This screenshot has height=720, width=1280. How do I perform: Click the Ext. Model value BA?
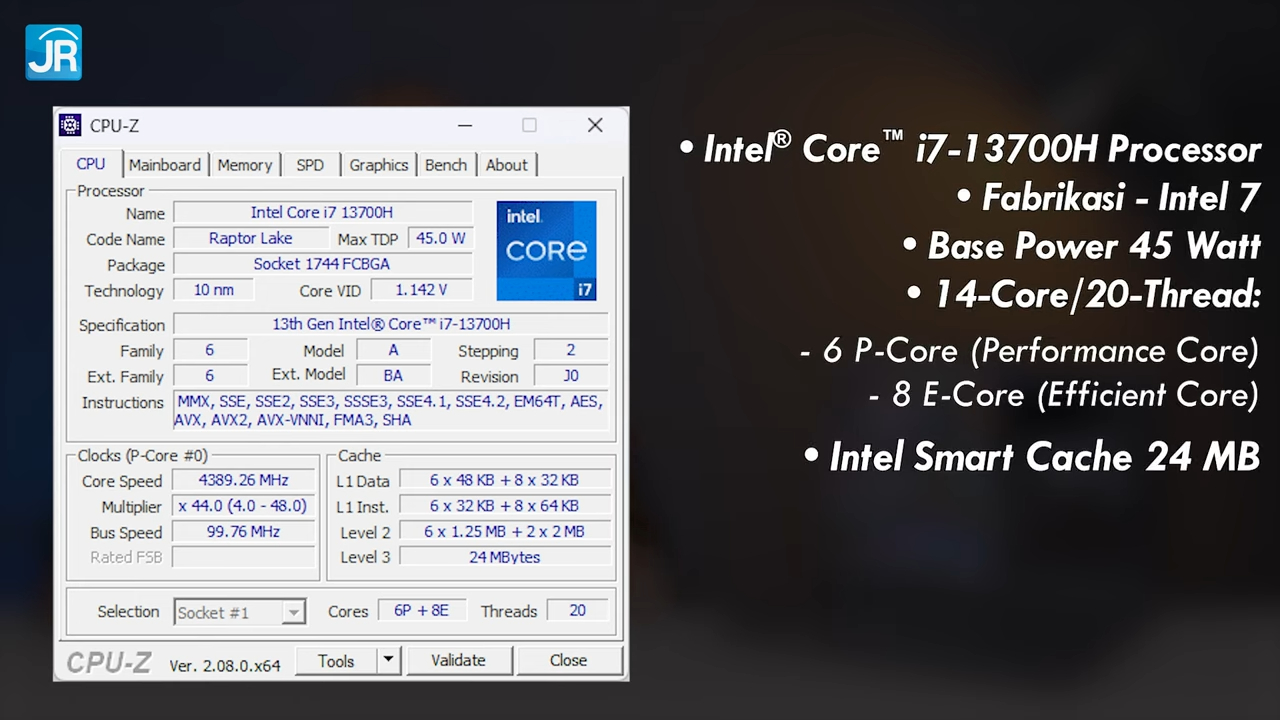click(393, 376)
